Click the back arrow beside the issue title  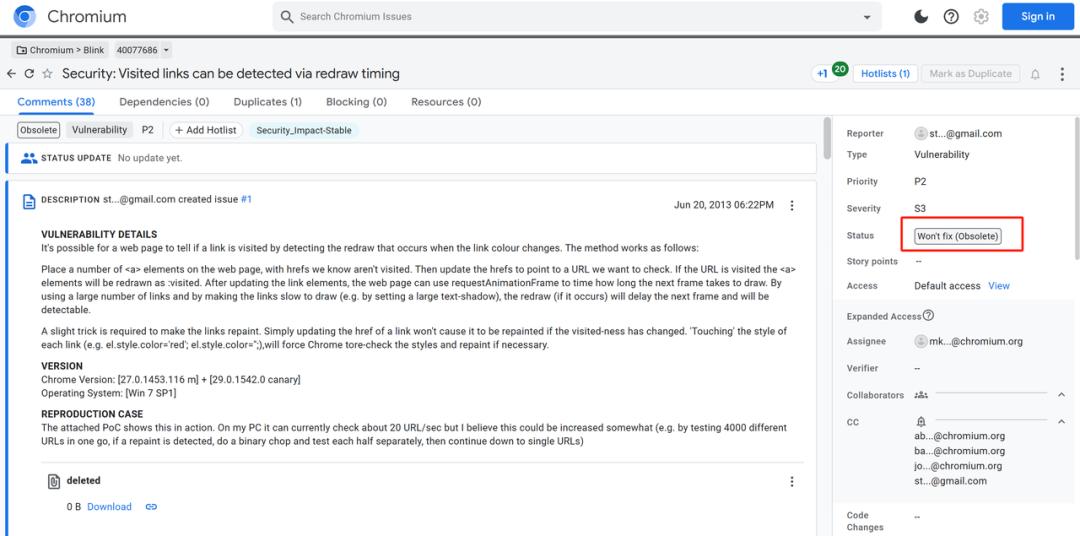point(11,74)
